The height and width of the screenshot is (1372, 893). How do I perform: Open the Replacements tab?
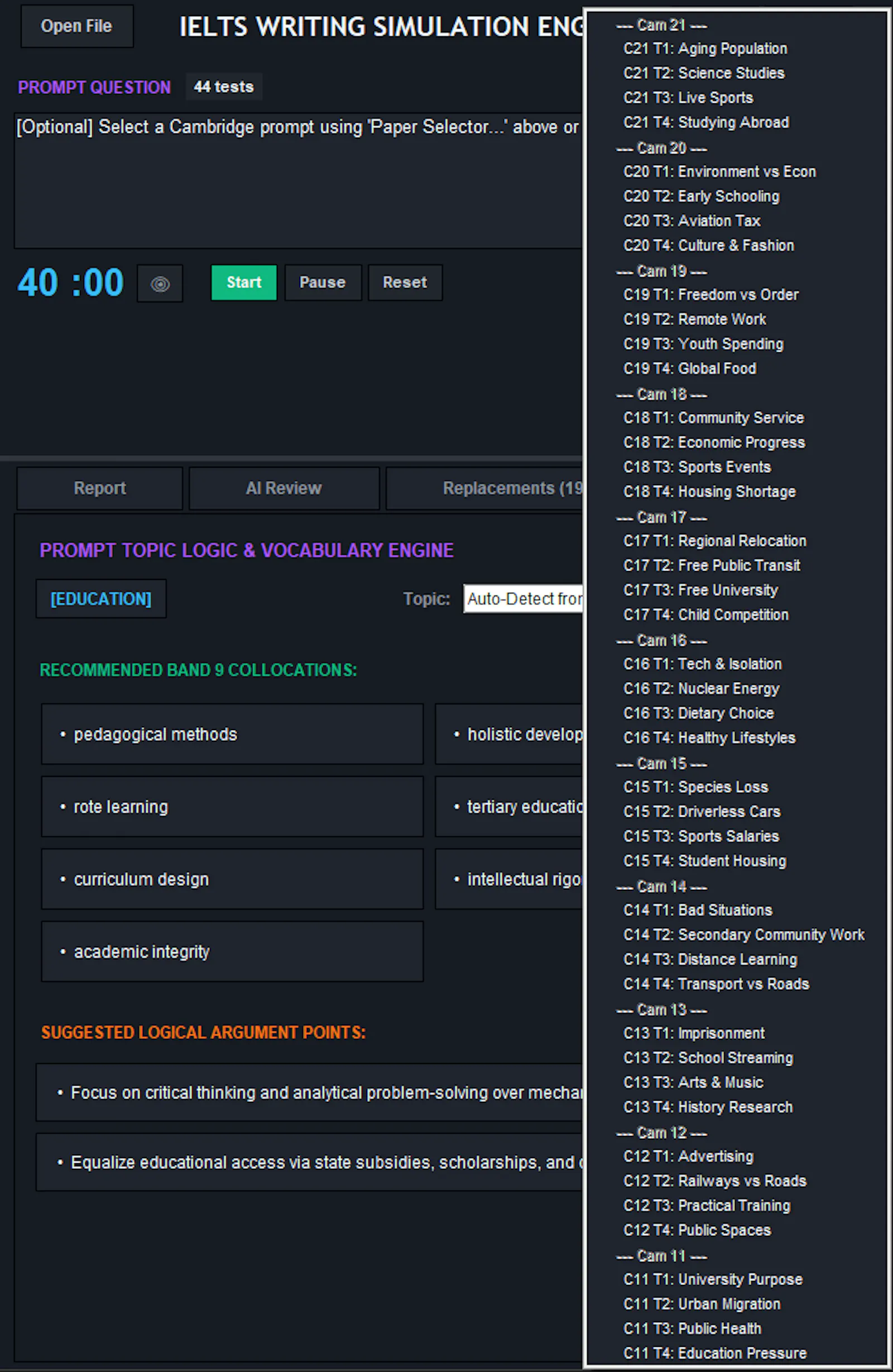pyautogui.click(x=484, y=488)
